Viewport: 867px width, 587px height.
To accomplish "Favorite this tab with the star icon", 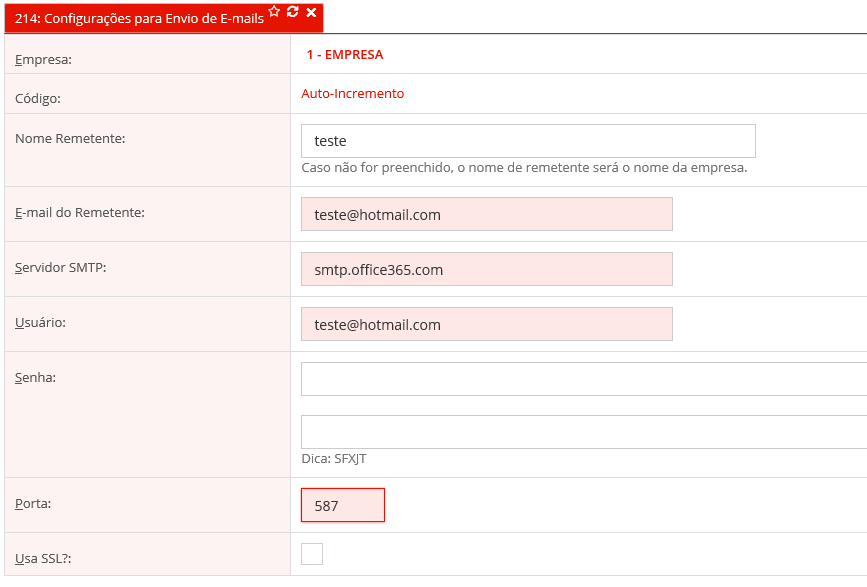I will point(274,12).
